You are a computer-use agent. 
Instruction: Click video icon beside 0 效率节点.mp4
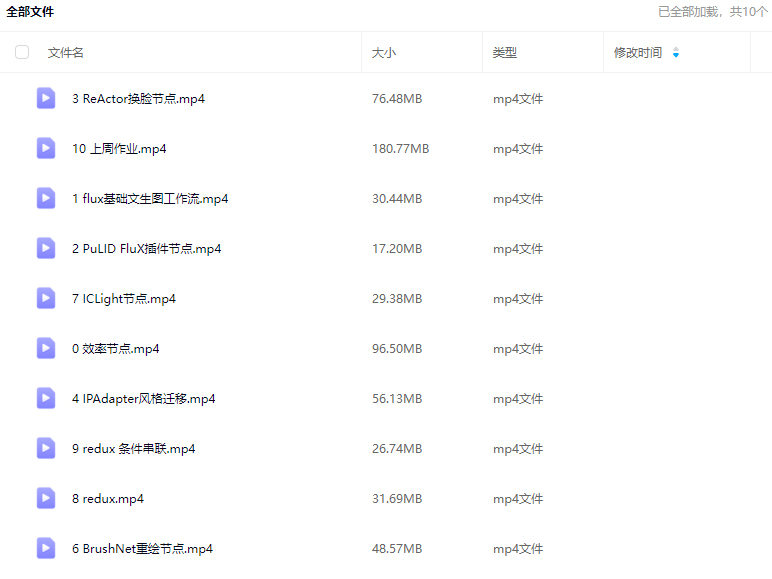46,348
